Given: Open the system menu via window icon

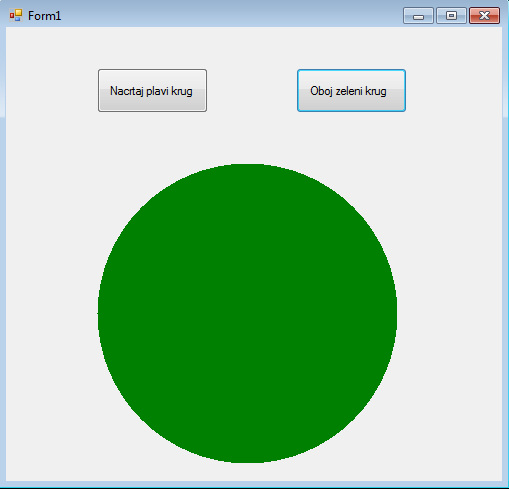Looking at the screenshot, I should click(x=16, y=15).
